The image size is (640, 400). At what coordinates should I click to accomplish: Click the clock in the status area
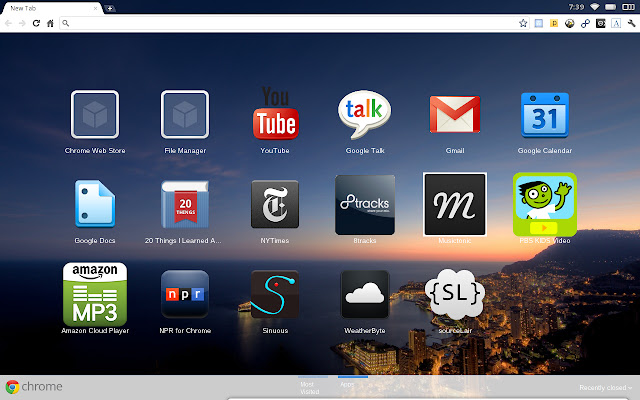[576, 7]
